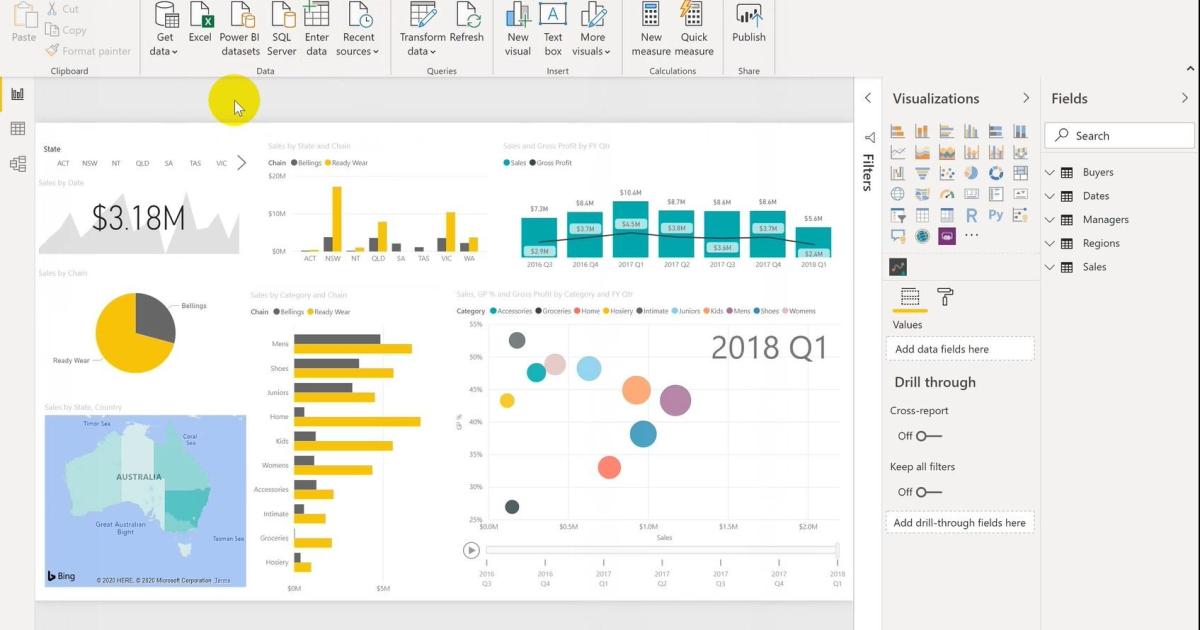Select the SQL Server source icon
This screenshot has height=630, width=1200.
282,28
